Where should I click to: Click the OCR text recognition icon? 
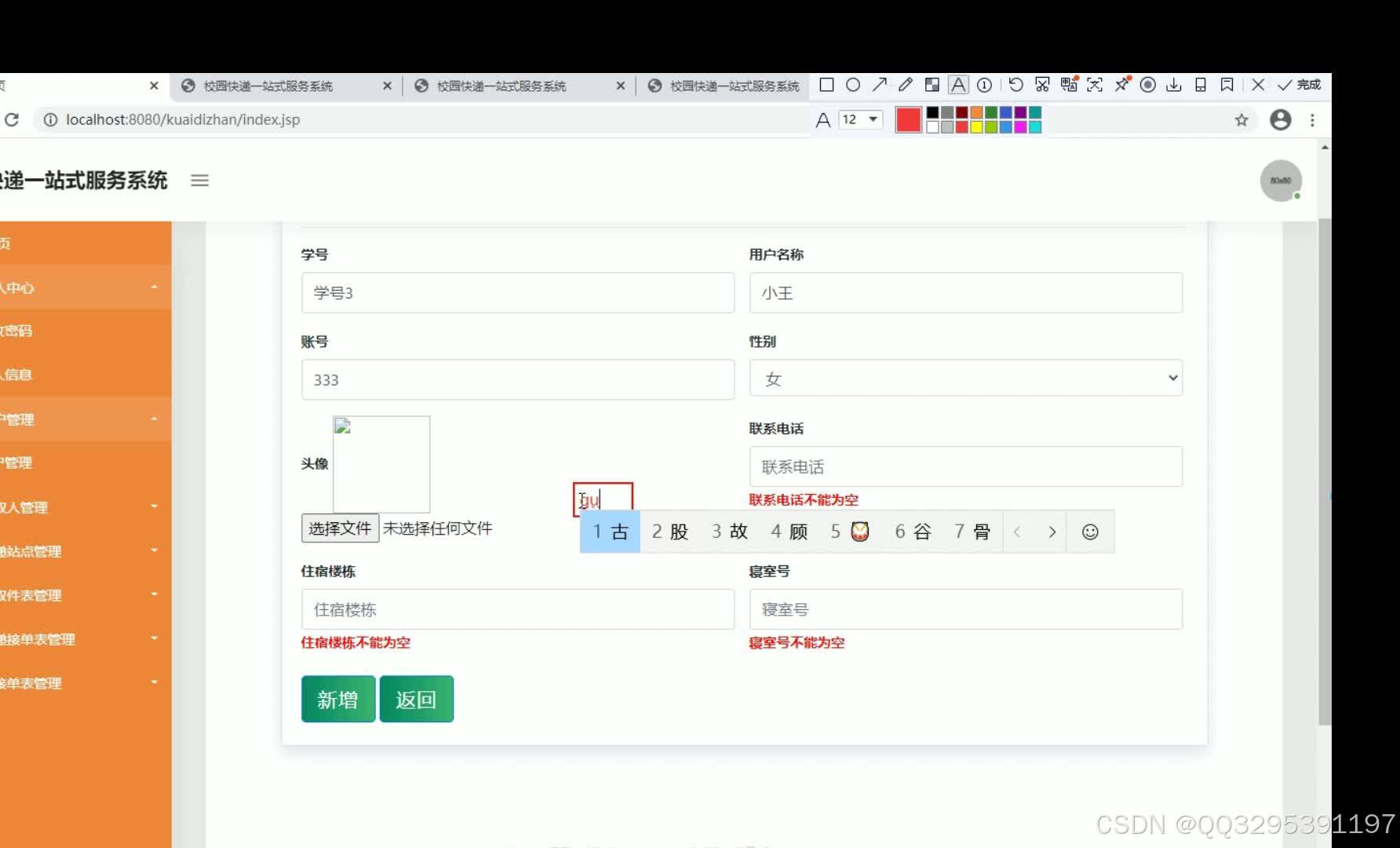click(1095, 85)
